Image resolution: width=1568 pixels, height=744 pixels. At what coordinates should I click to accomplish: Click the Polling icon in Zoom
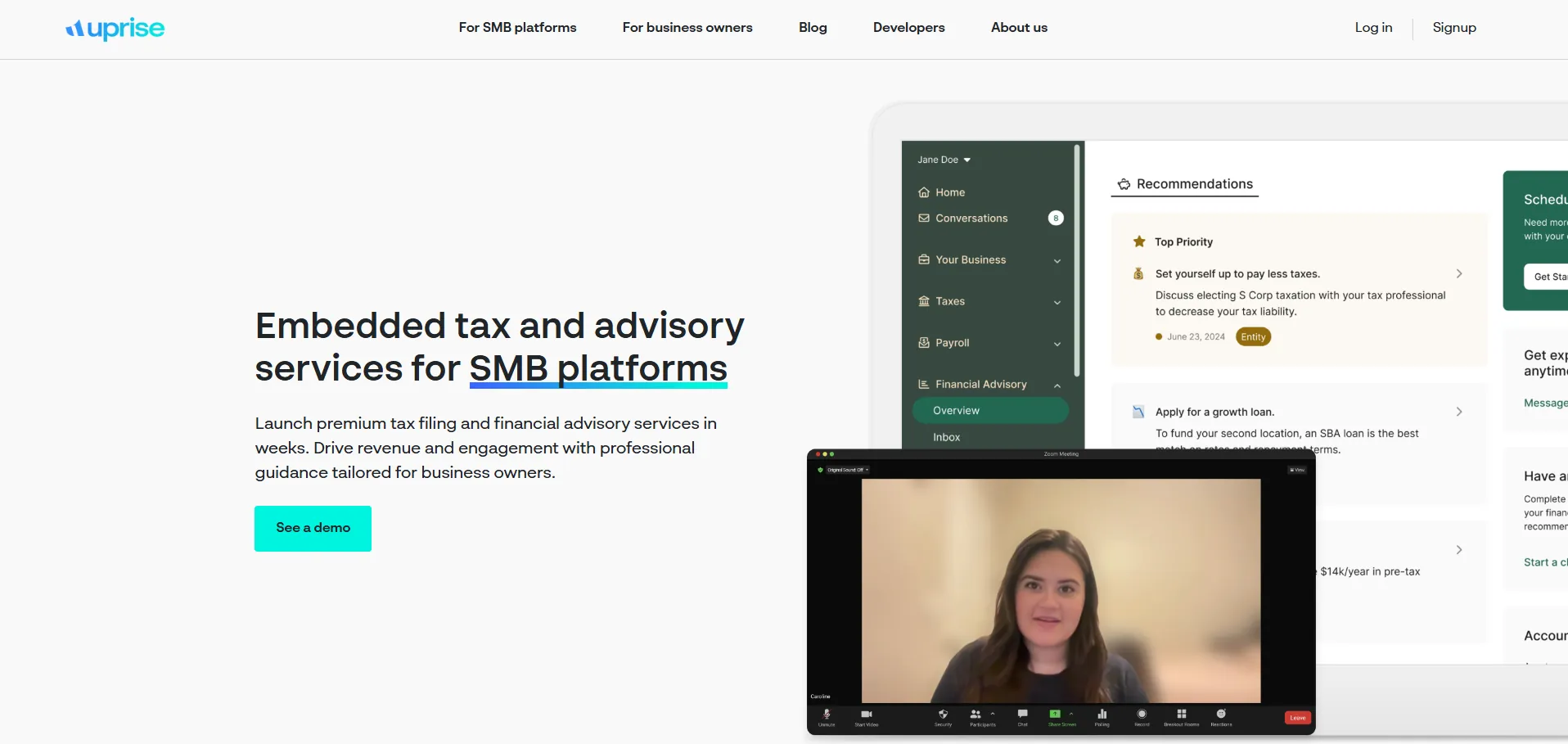tap(1102, 715)
